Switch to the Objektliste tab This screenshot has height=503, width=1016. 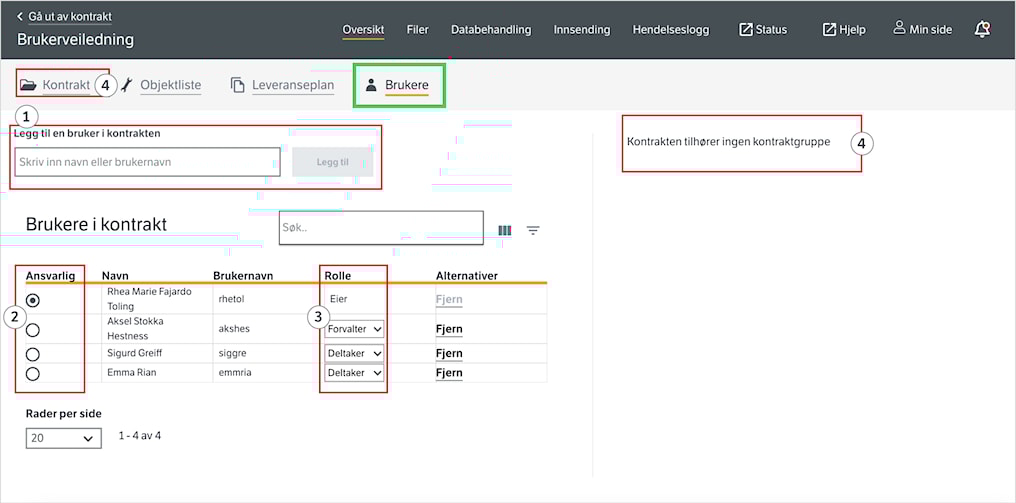coord(170,85)
